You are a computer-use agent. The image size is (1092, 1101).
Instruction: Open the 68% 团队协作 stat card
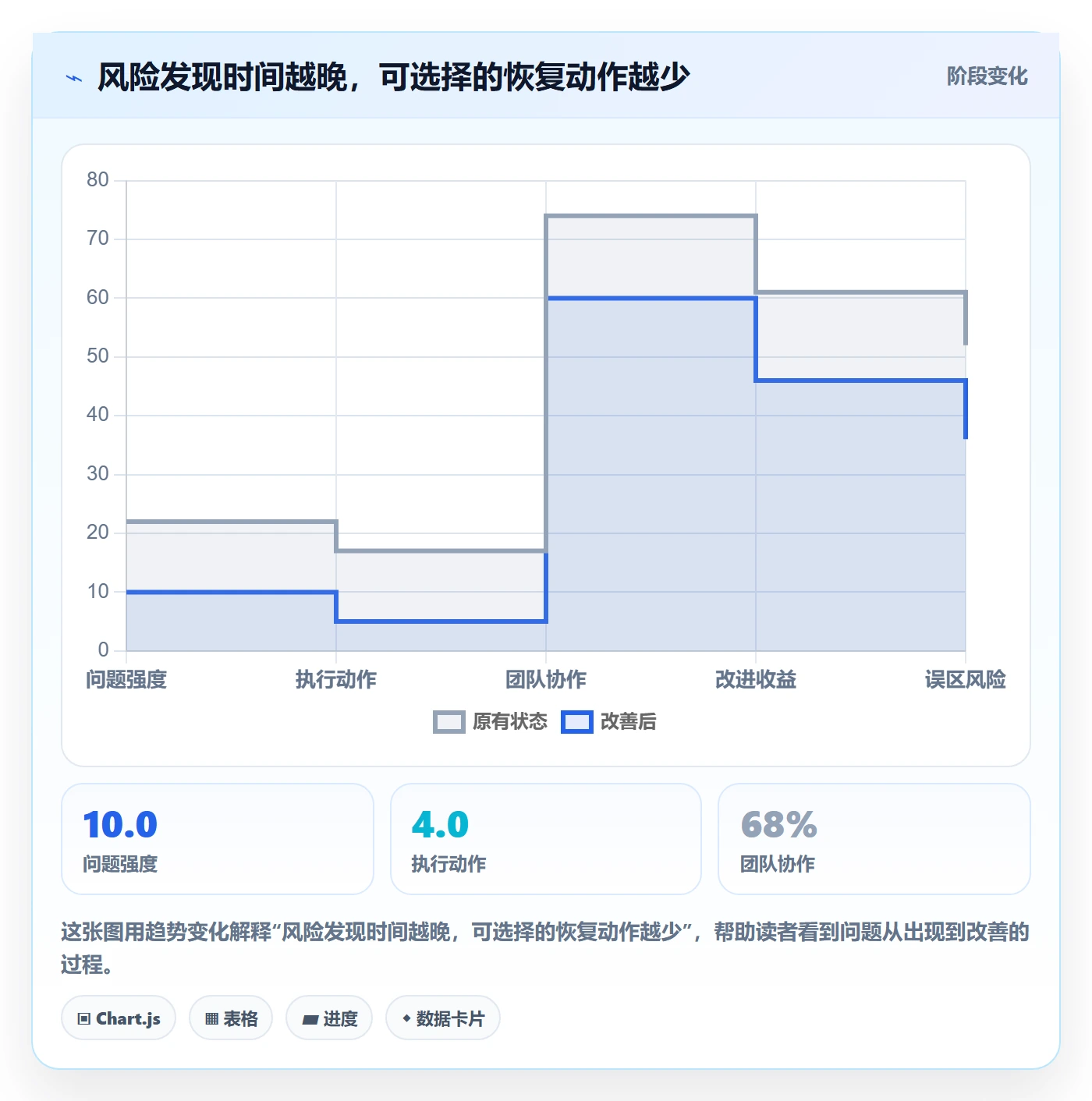click(874, 839)
